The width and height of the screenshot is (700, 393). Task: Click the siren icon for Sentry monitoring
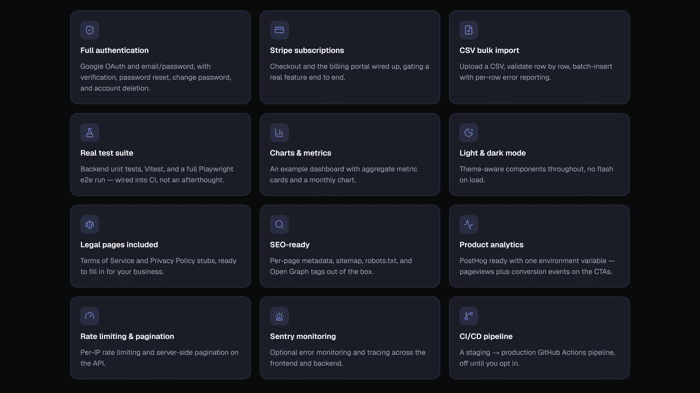click(x=279, y=316)
